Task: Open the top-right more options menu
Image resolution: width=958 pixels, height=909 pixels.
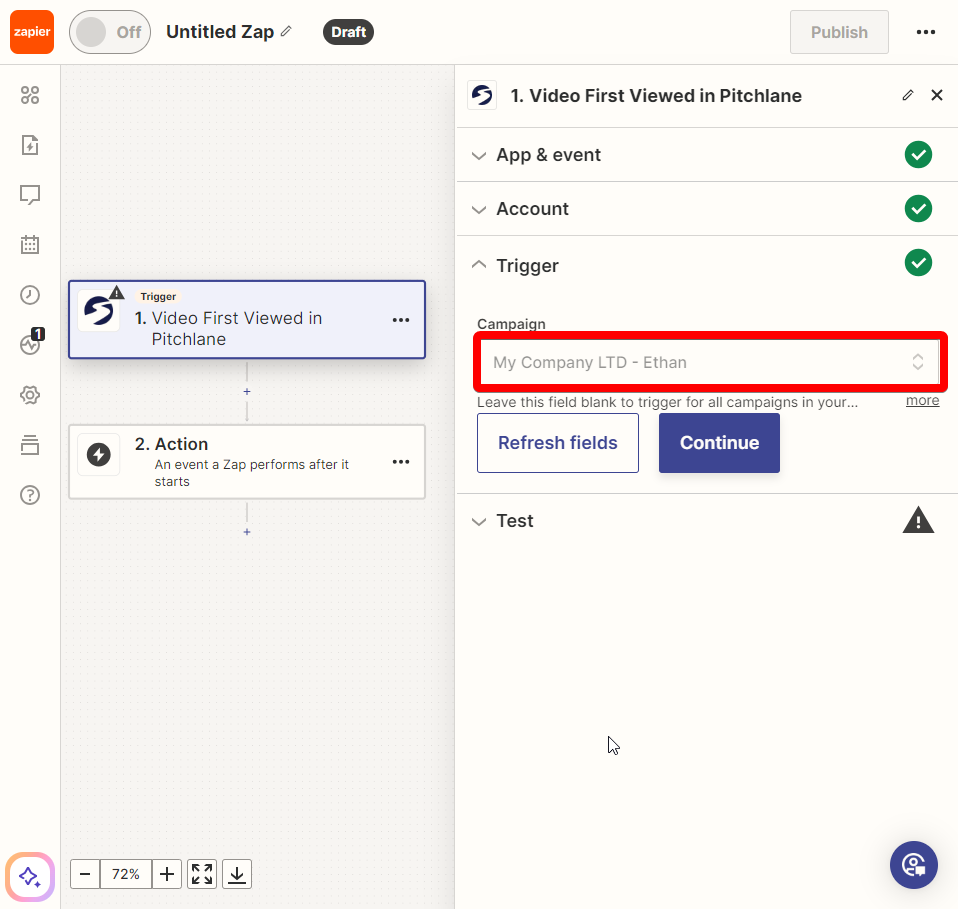Action: [926, 32]
